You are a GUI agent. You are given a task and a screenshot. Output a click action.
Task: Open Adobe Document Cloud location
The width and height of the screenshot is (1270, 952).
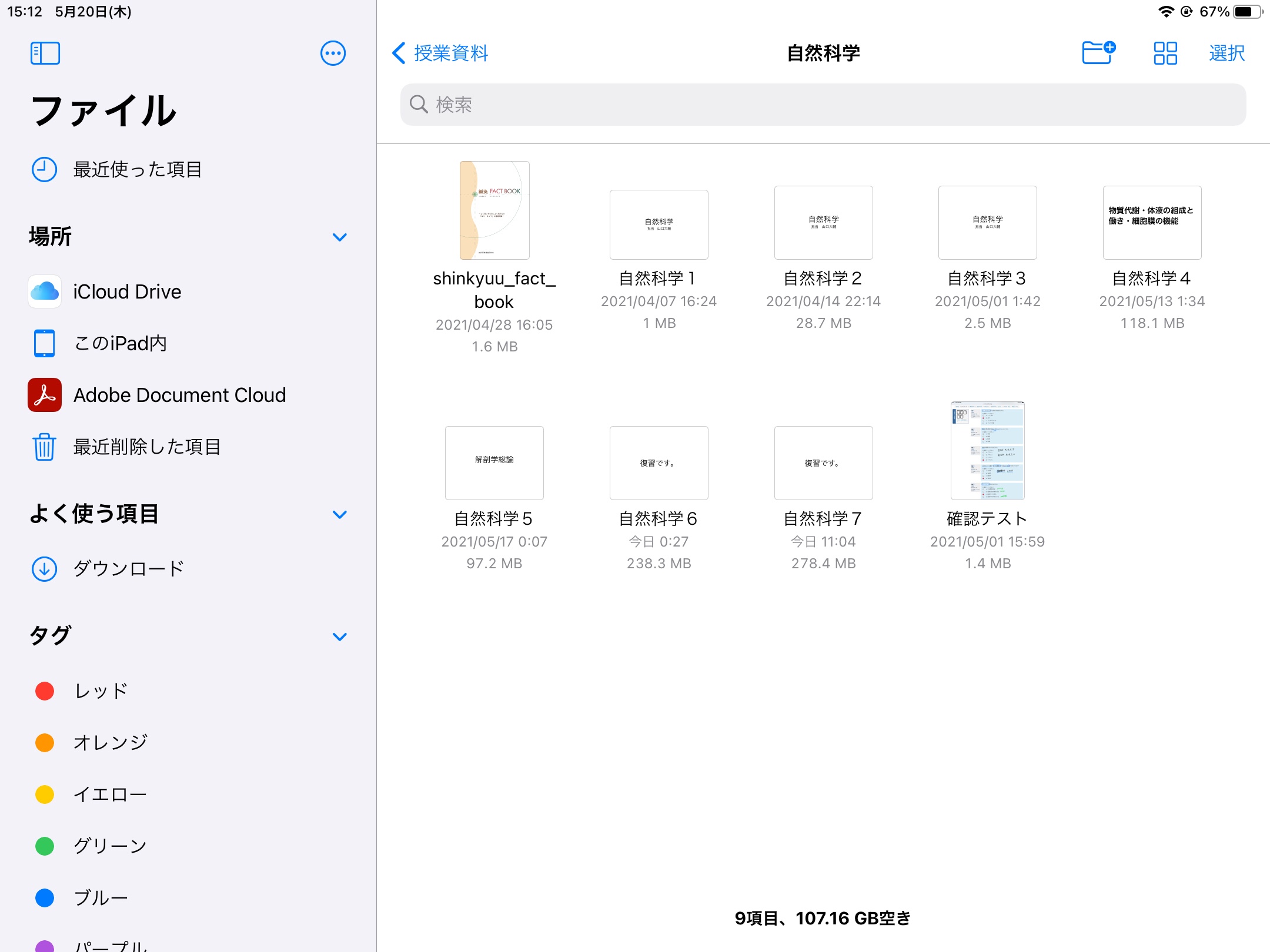tap(179, 395)
